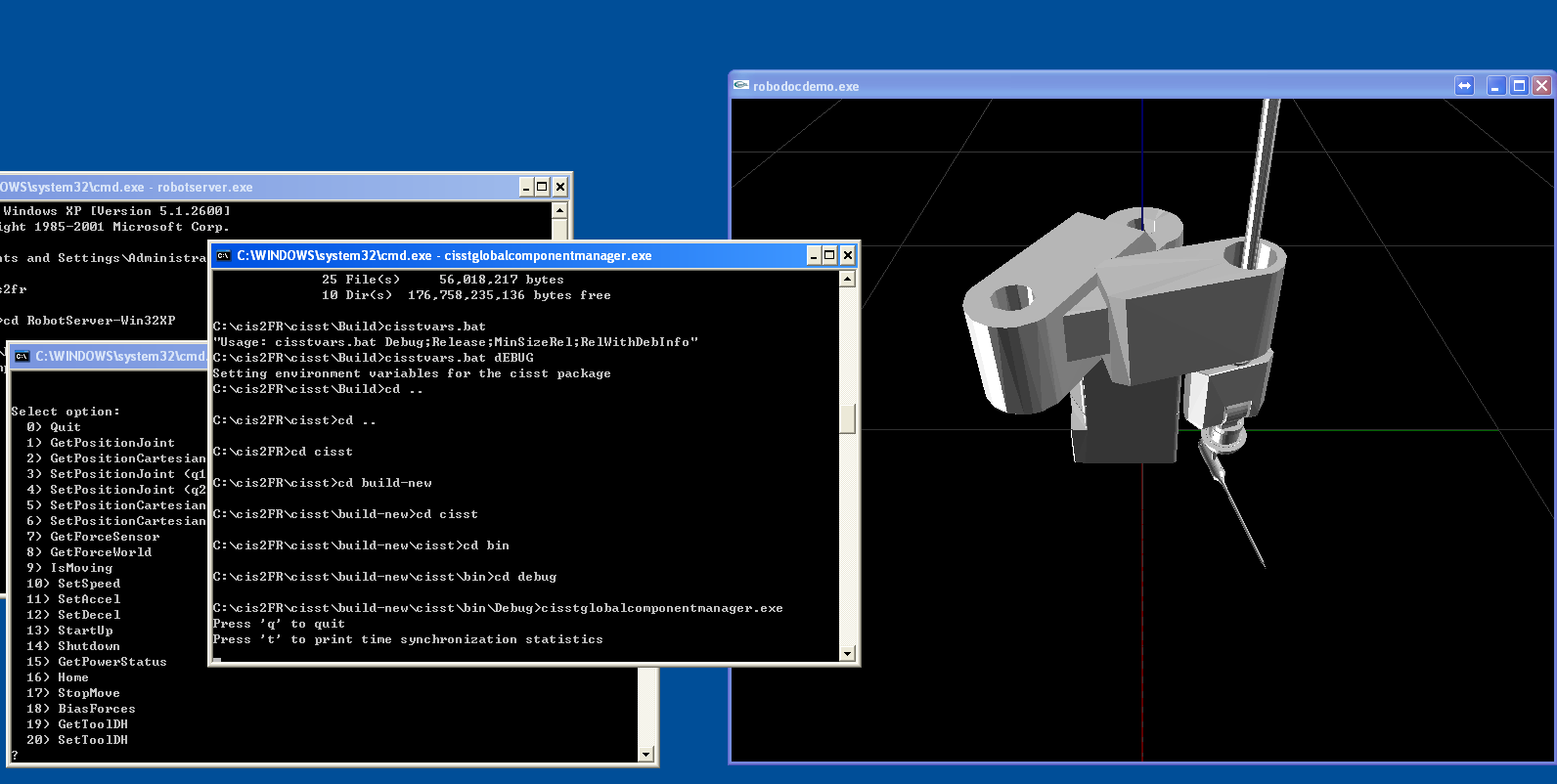Maximize the cisstglobalcomponentmanager.exe console window

[830, 256]
